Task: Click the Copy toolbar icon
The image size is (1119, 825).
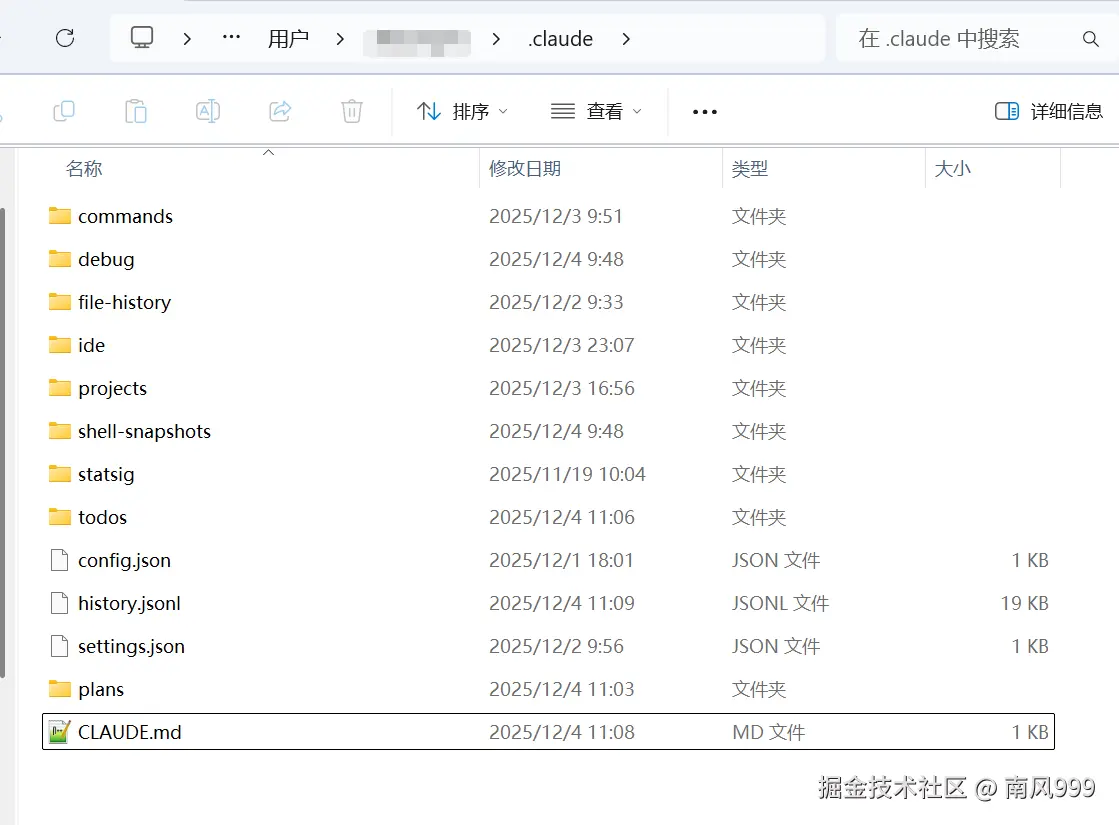Action: coord(64,111)
